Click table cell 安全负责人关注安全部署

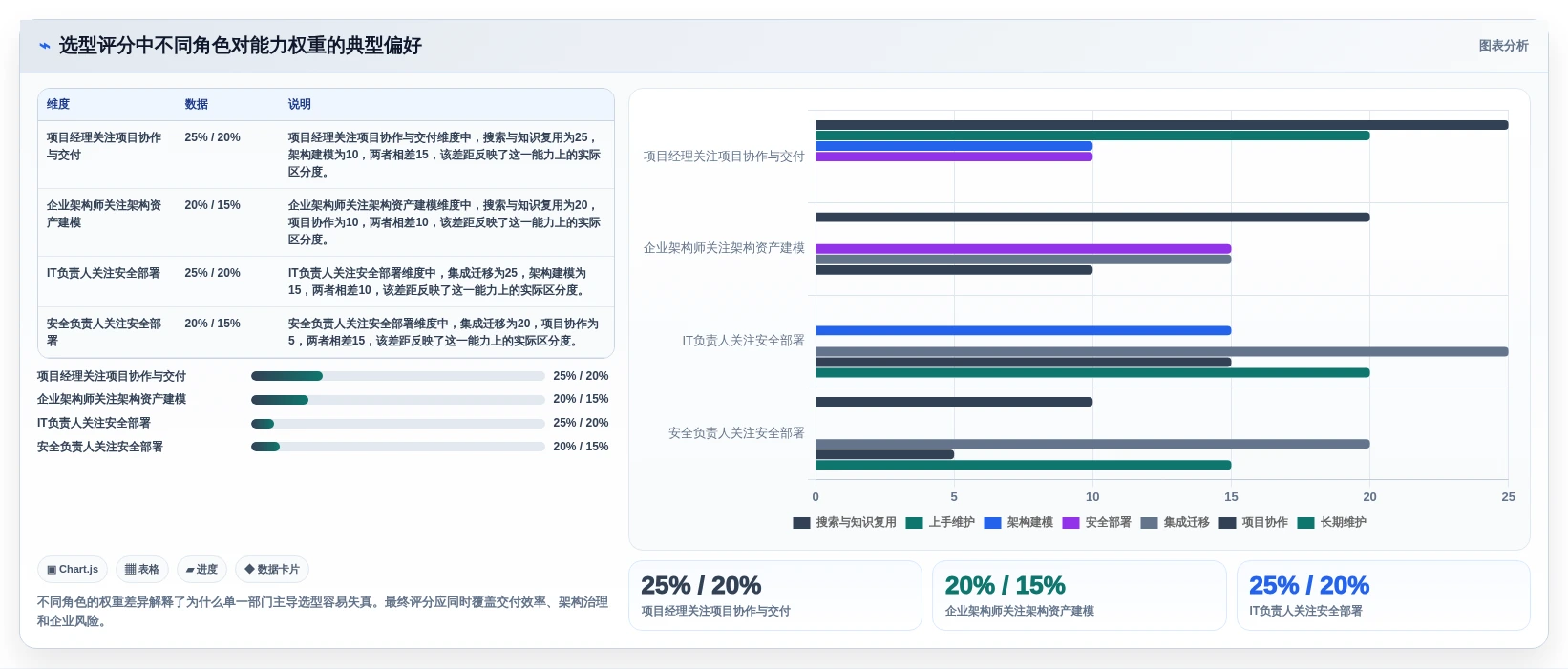click(105, 332)
